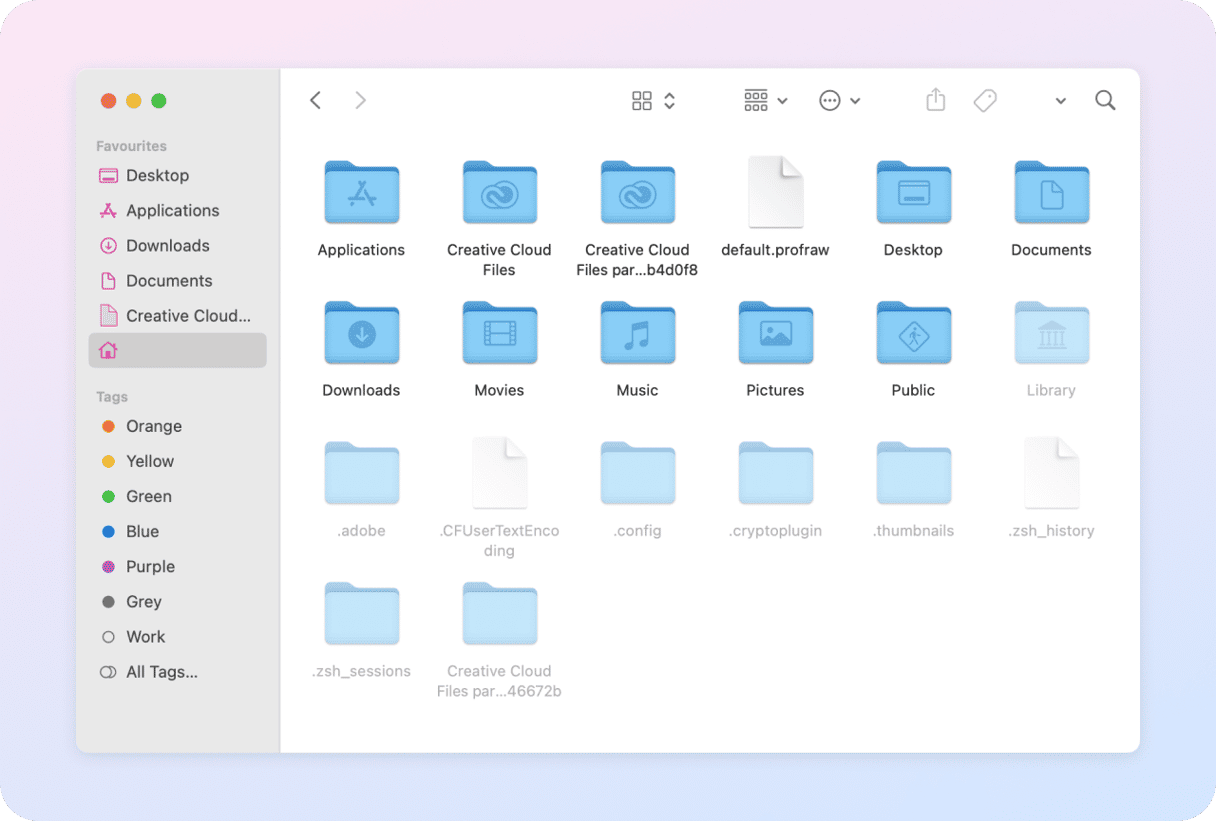The height and width of the screenshot is (821, 1216).
Task: Click the Edit Tags toolbar icon
Action: pyautogui.click(x=985, y=100)
